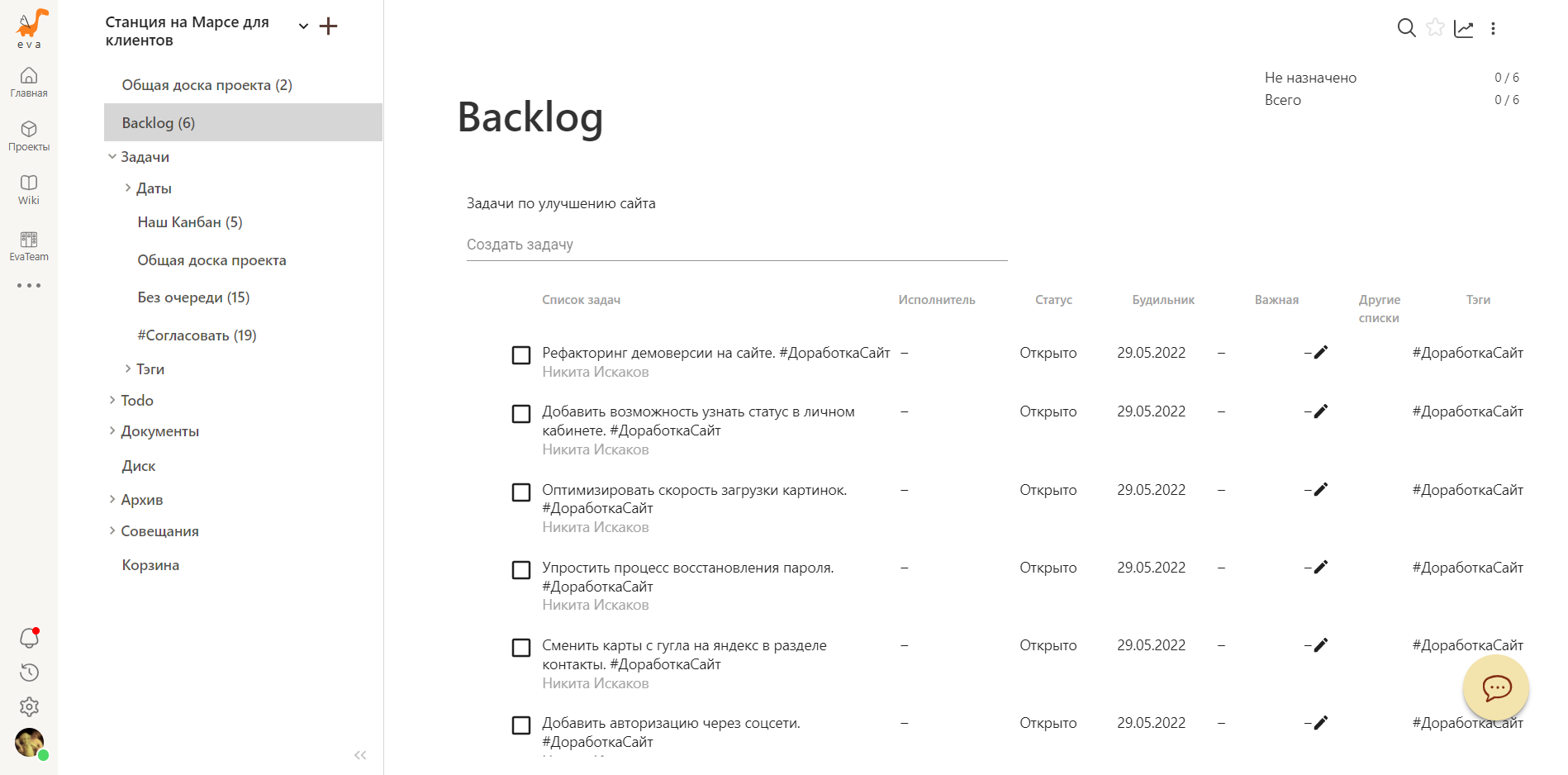Open notifications bell icon

(29, 638)
